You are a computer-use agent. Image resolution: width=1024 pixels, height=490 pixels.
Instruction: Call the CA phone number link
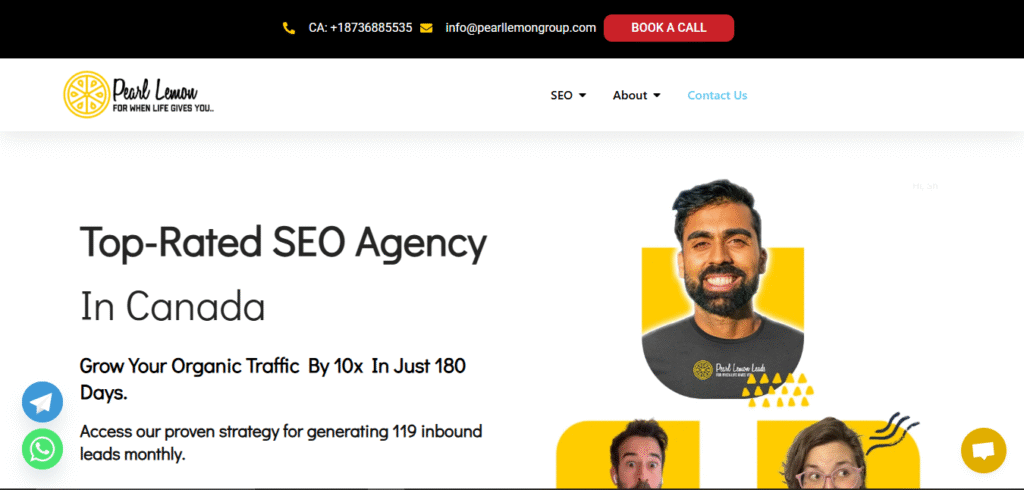click(x=360, y=28)
